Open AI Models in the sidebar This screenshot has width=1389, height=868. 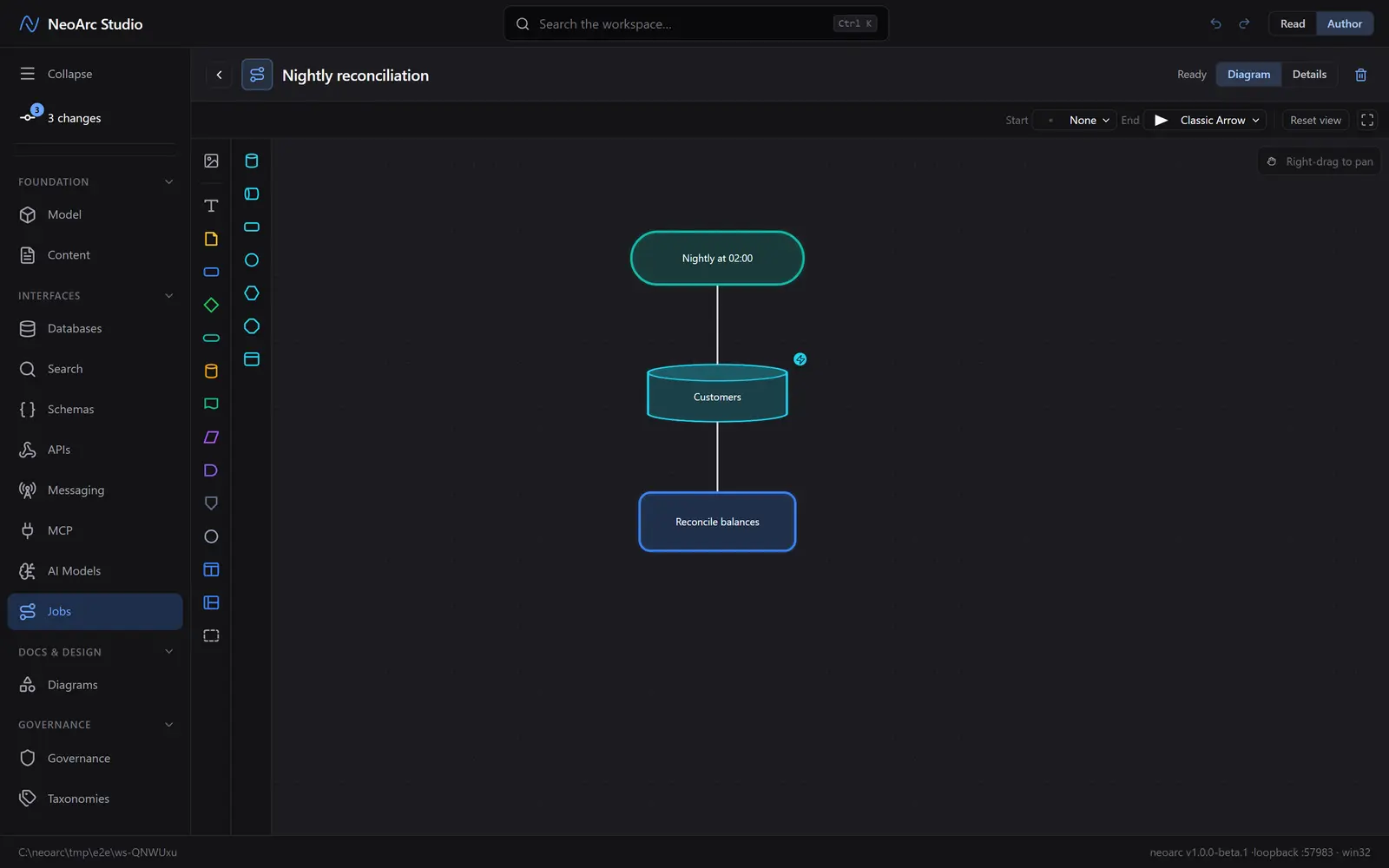click(95, 571)
